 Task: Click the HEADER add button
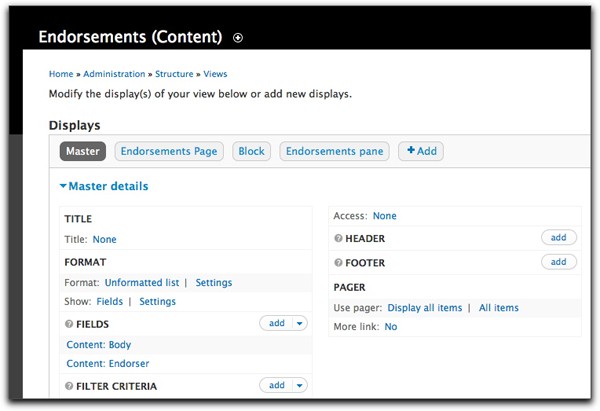(x=558, y=238)
